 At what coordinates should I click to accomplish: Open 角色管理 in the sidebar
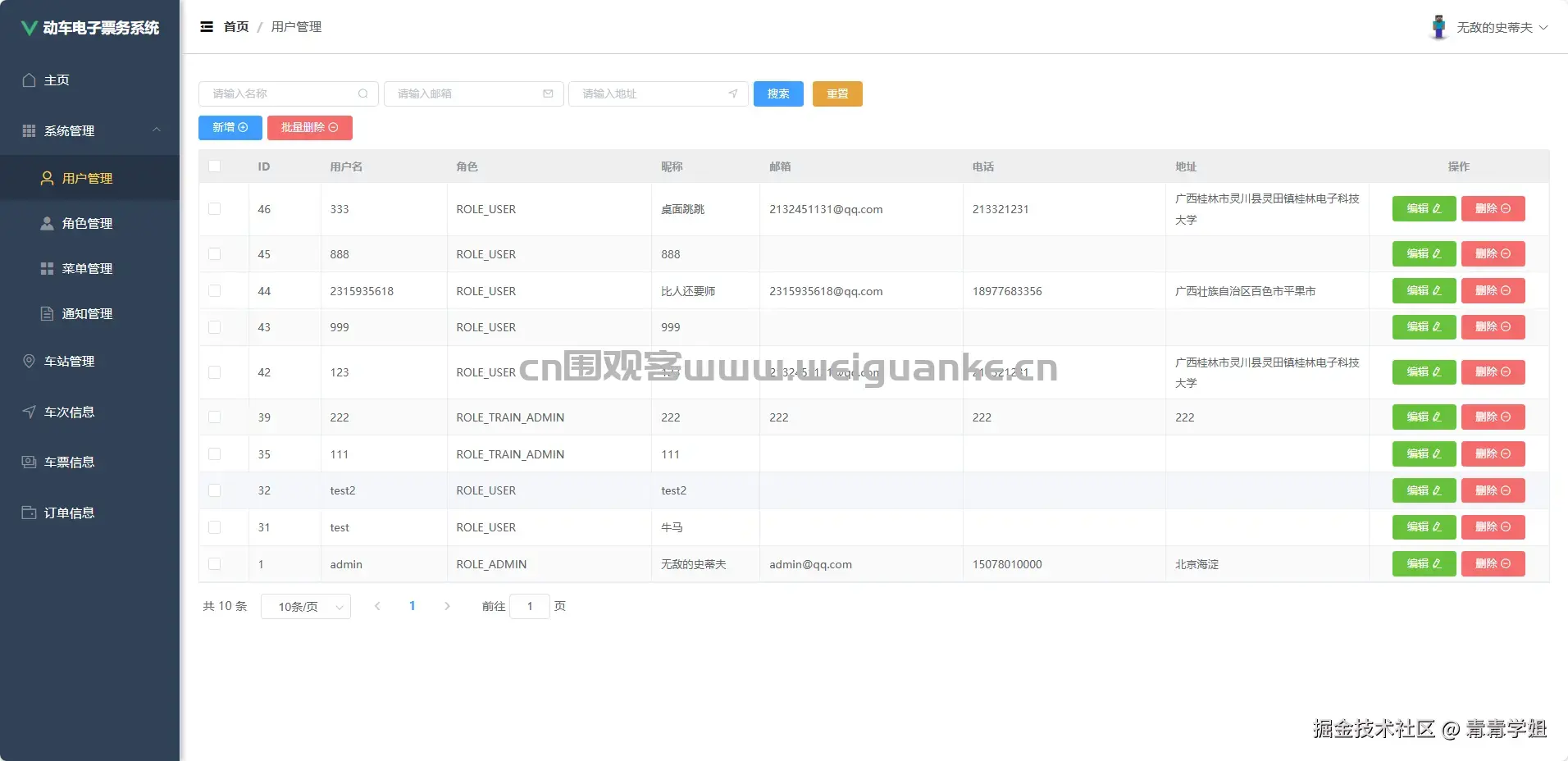pyautogui.click(x=89, y=223)
